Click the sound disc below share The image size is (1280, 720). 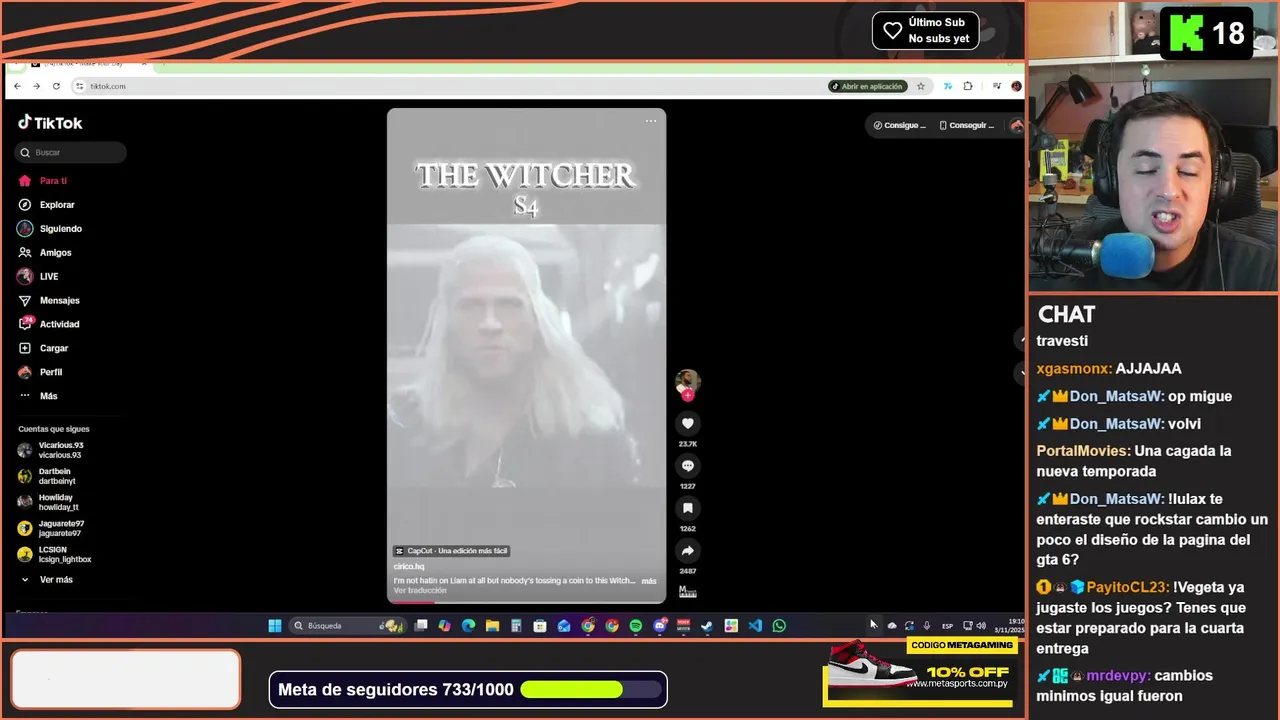click(687, 591)
